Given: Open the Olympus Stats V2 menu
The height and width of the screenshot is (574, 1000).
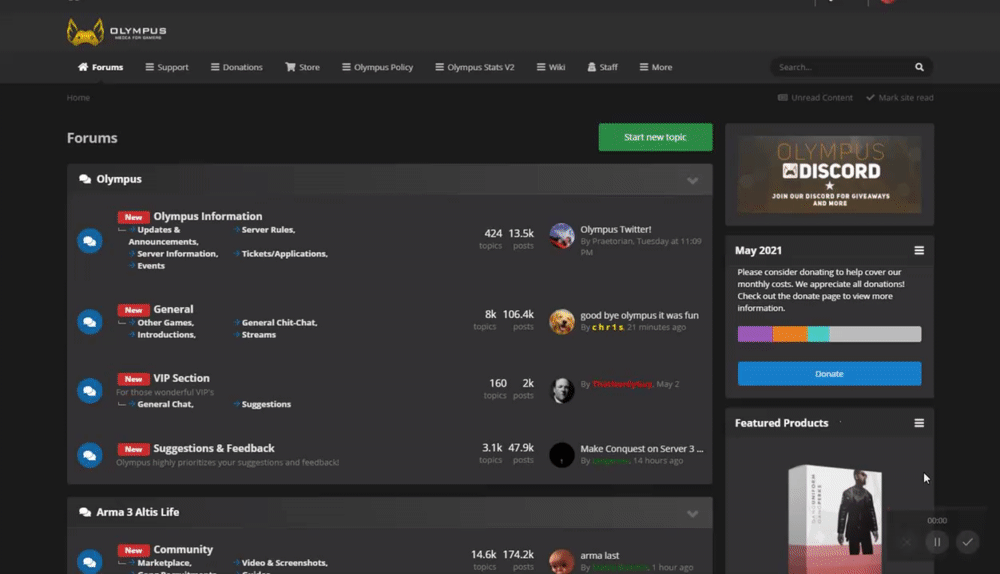Looking at the screenshot, I should tap(474, 67).
